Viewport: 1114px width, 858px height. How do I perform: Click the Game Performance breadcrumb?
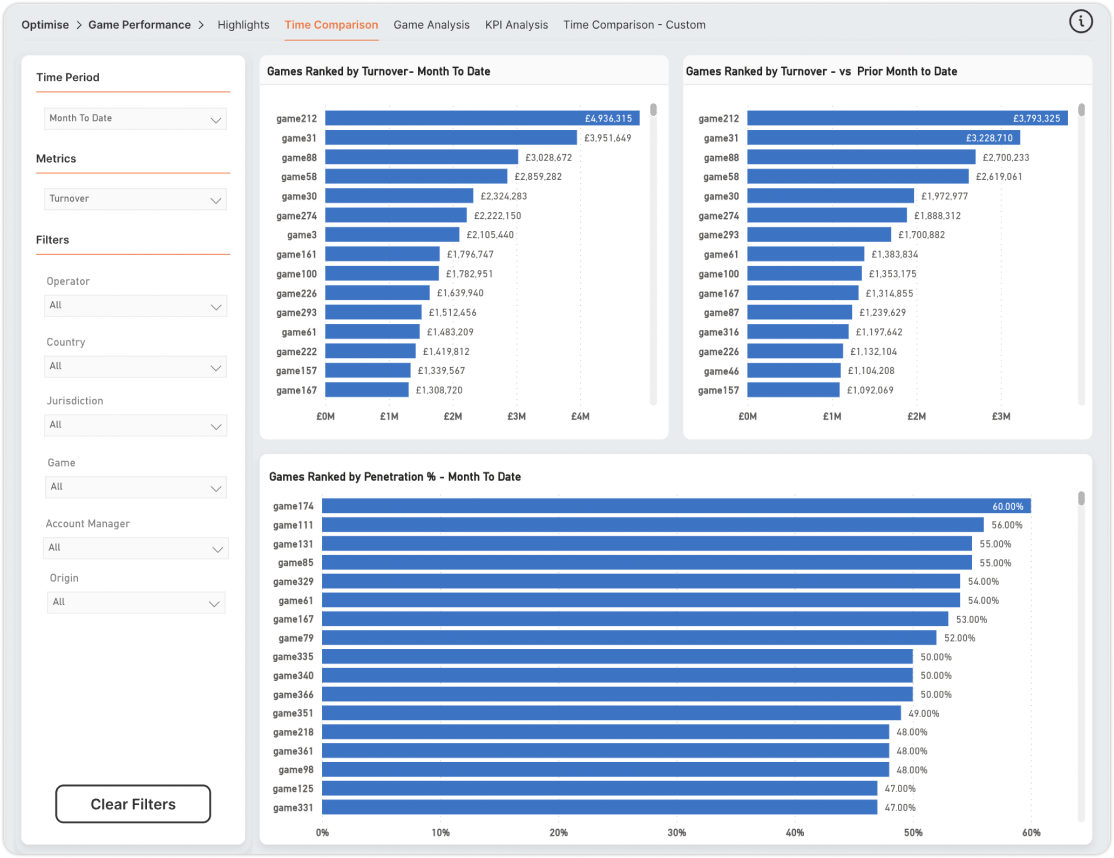point(139,25)
